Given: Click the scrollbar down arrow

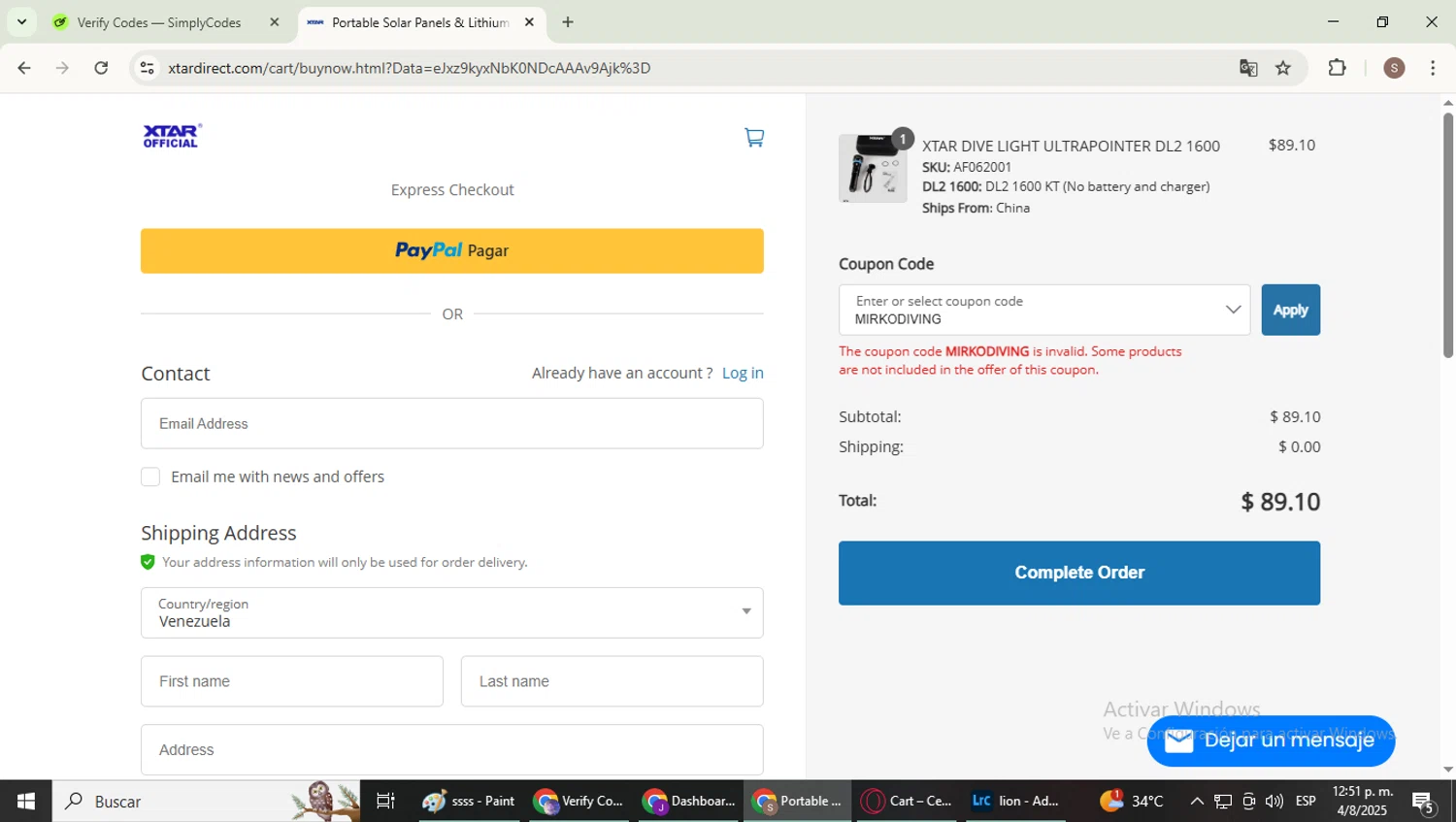Looking at the screenshot, I should tap(1447, 770).
